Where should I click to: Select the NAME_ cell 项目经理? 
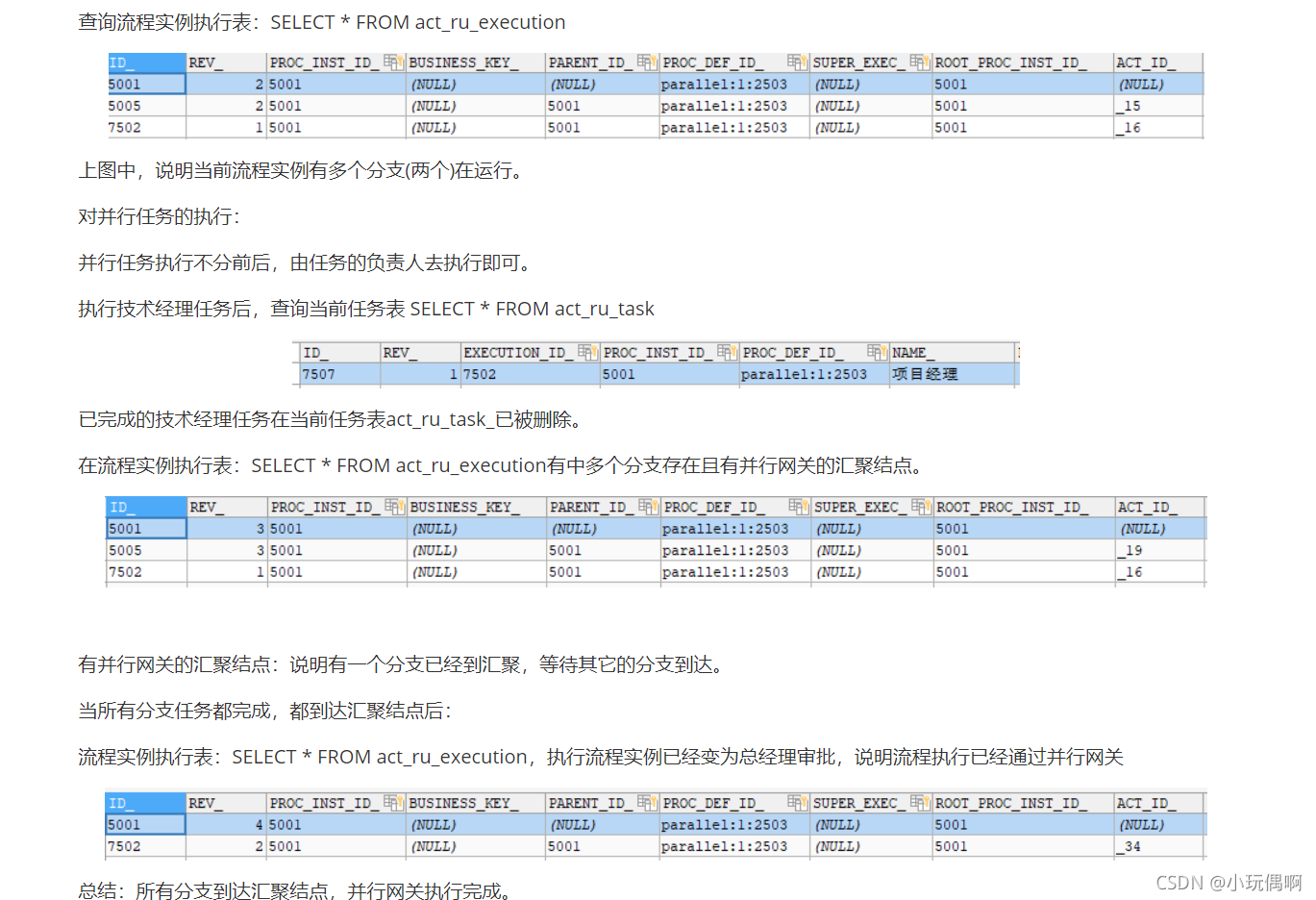(952, 374)
